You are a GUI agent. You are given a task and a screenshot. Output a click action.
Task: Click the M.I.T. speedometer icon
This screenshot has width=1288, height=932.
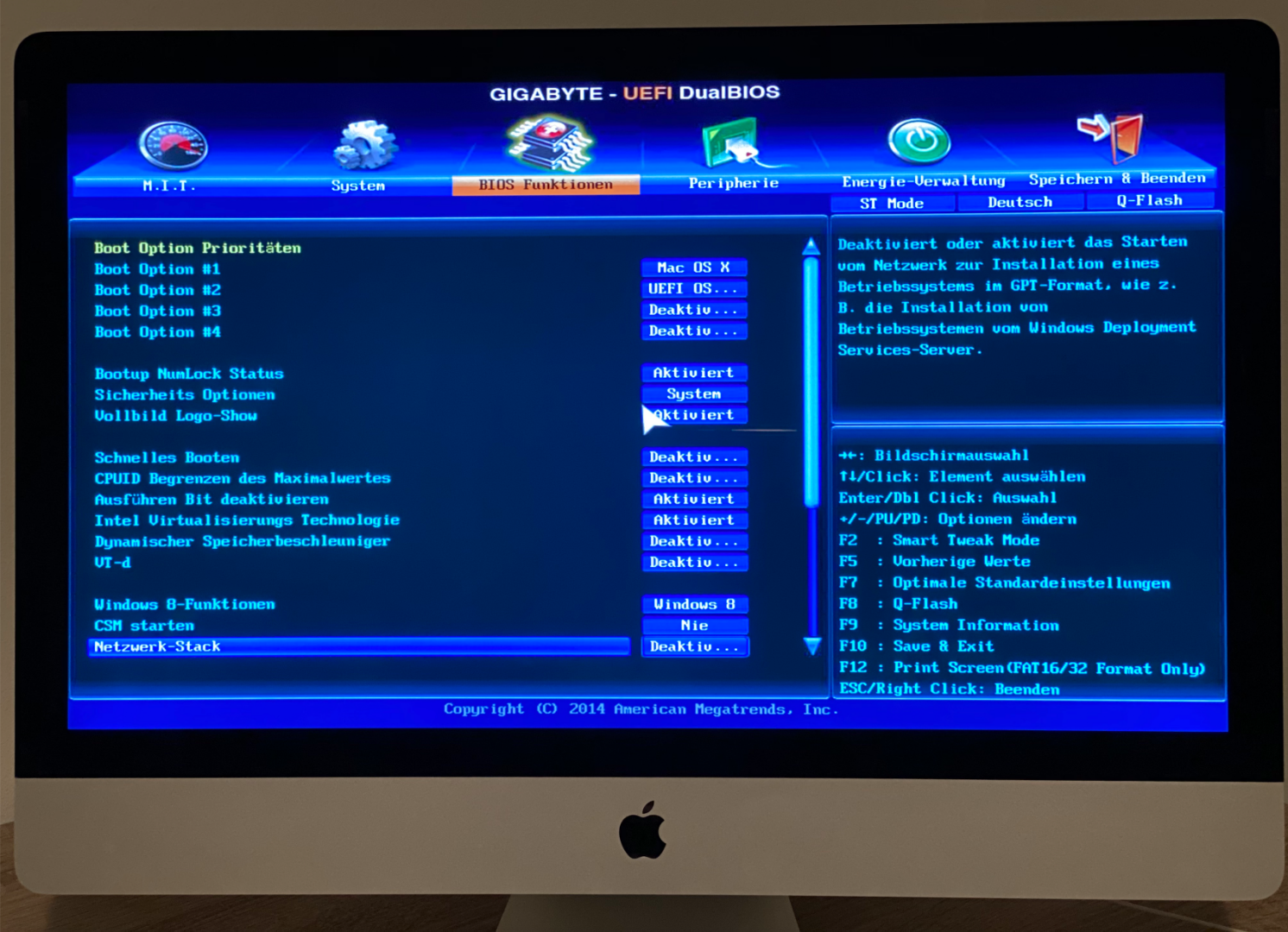tap(174, 144)
